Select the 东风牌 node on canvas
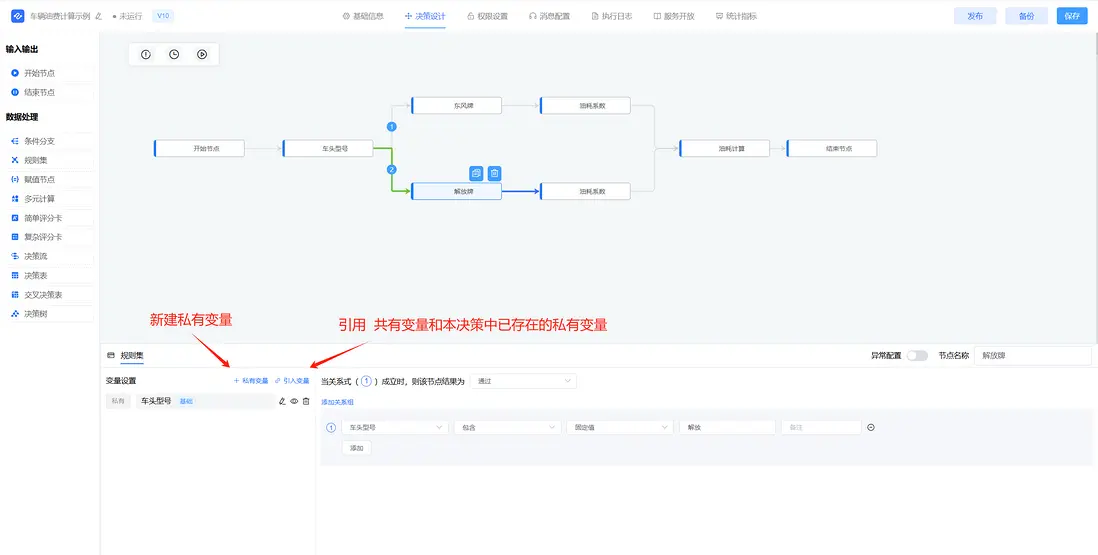 [457, 106]
